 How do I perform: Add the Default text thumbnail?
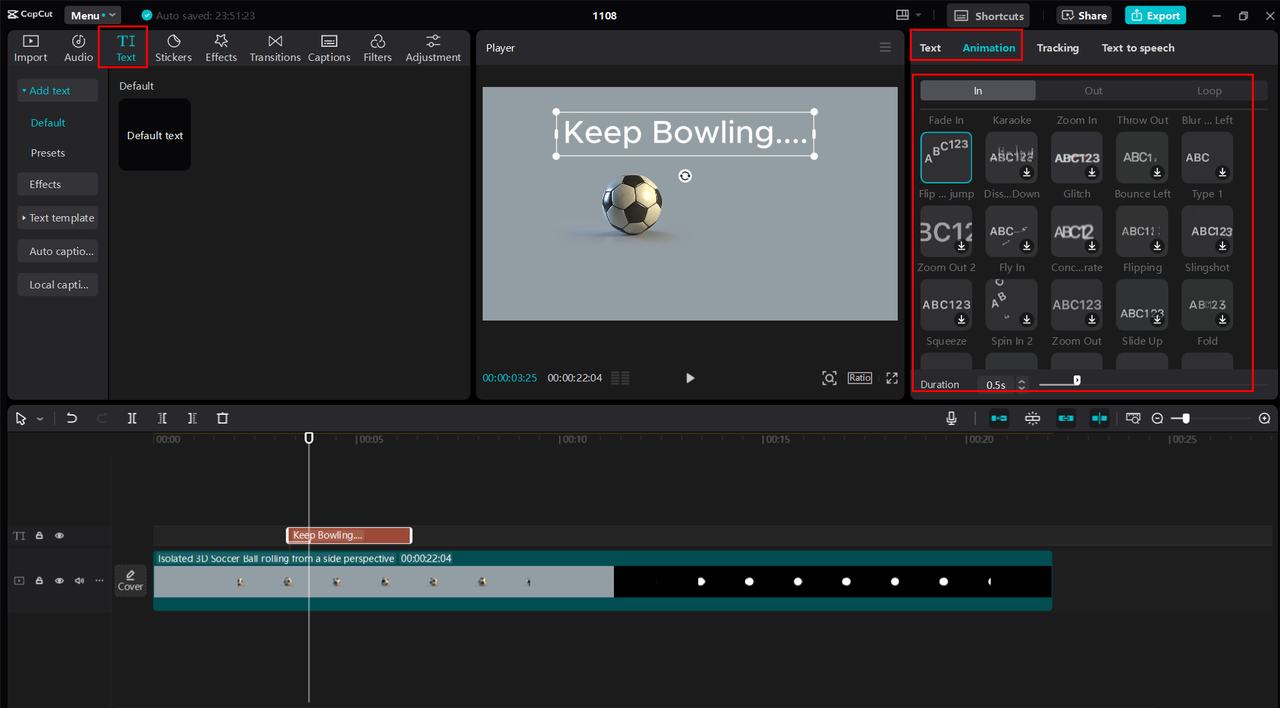click(154, 134)
